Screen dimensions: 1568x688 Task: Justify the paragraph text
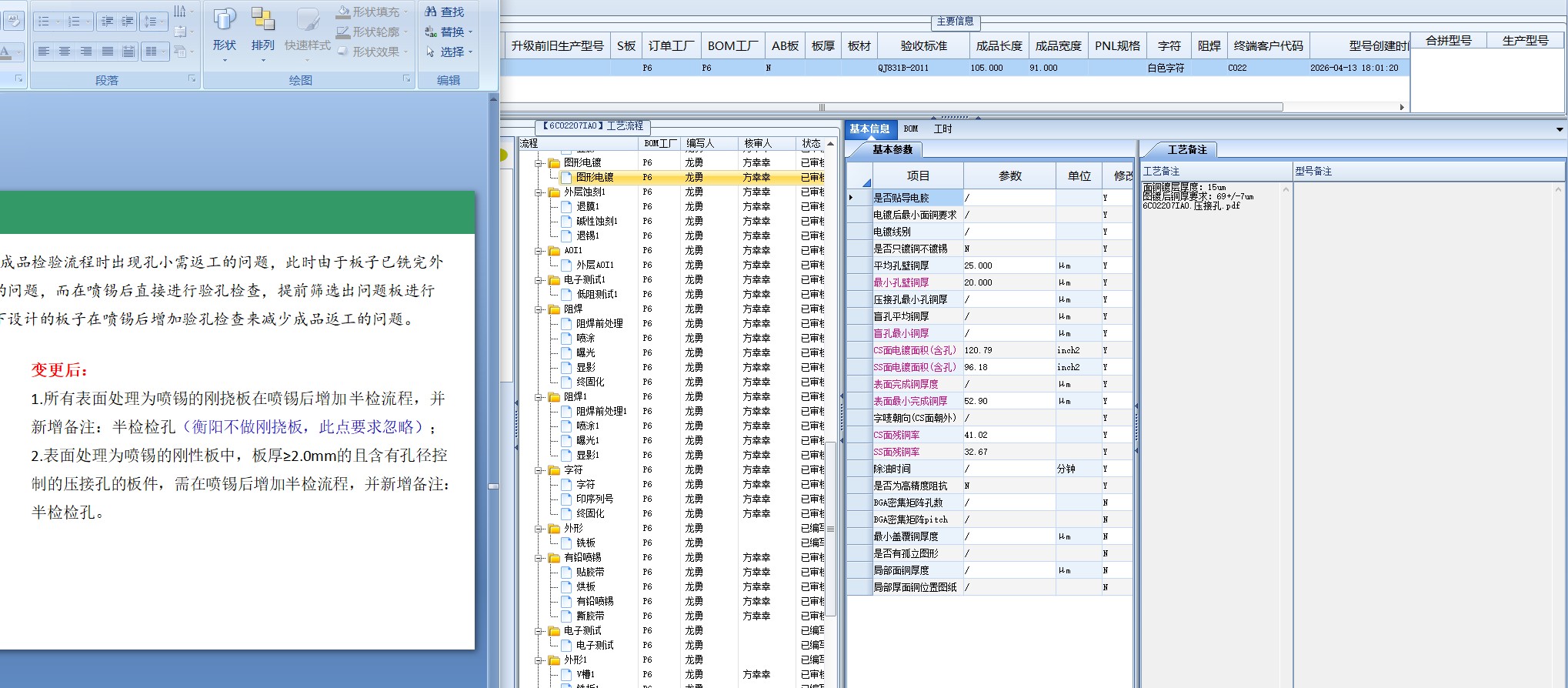(108, 52)
